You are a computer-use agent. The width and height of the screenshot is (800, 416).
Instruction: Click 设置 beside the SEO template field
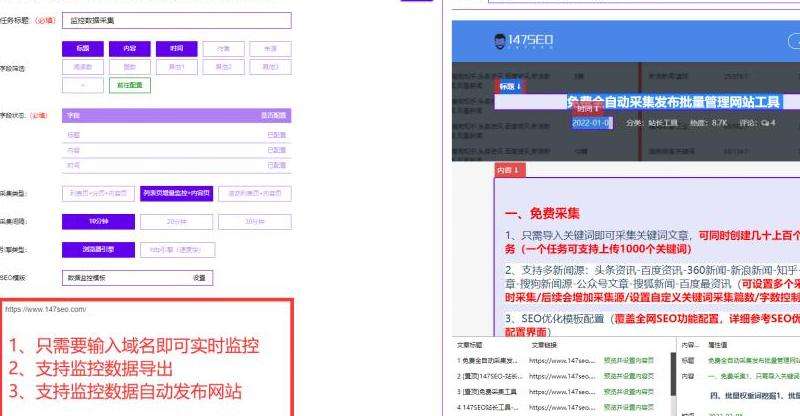coord(198,278)
